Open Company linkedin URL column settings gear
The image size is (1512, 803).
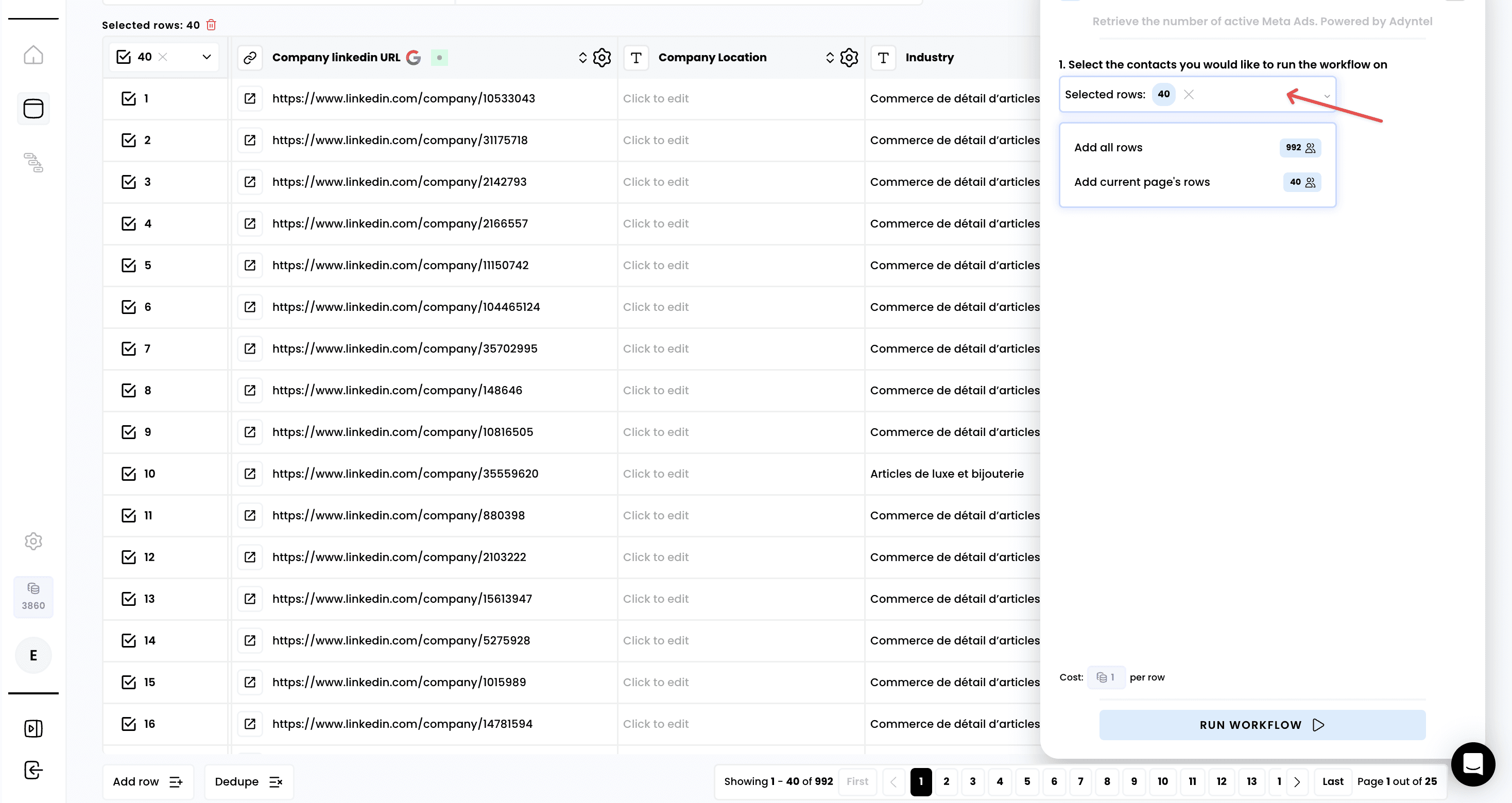(602, 58)
